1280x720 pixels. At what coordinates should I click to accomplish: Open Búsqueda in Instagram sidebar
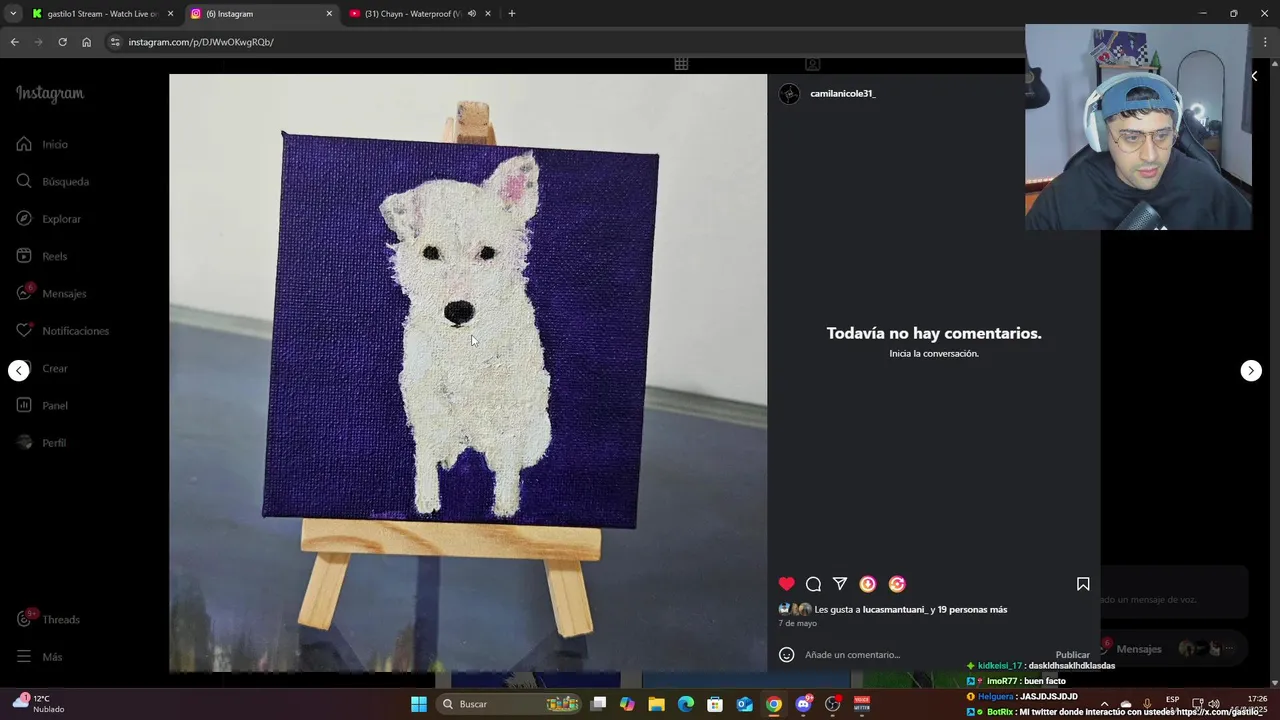(x=53, y=181)
